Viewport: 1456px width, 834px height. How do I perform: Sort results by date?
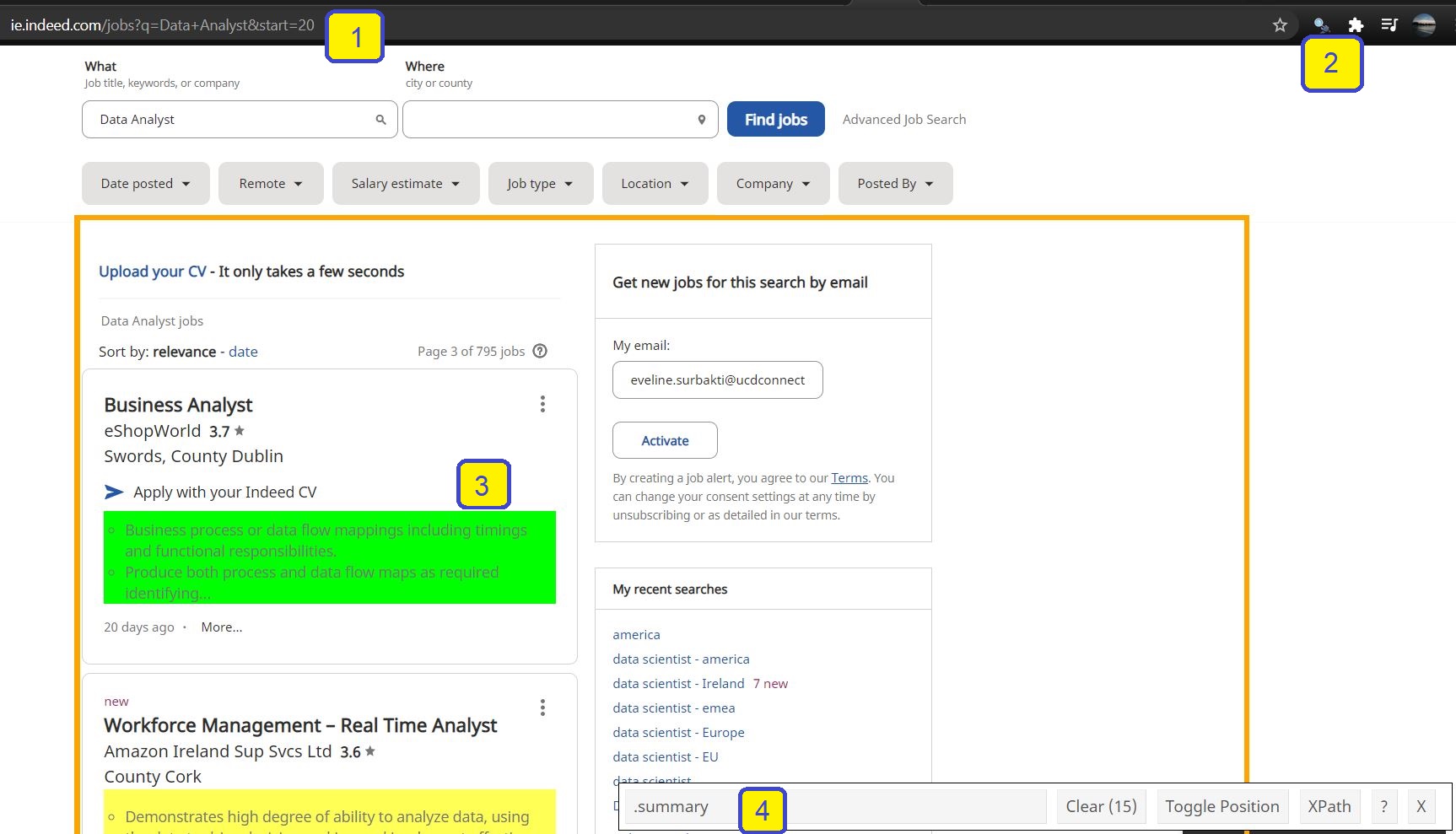click(243, 352)
